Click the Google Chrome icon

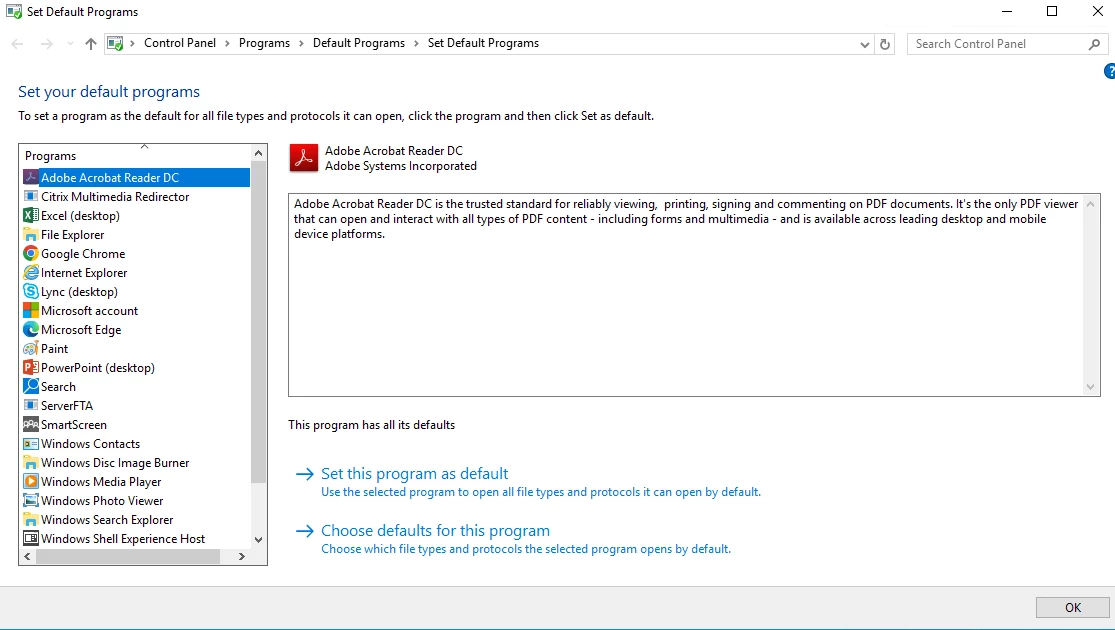point(31,253)
